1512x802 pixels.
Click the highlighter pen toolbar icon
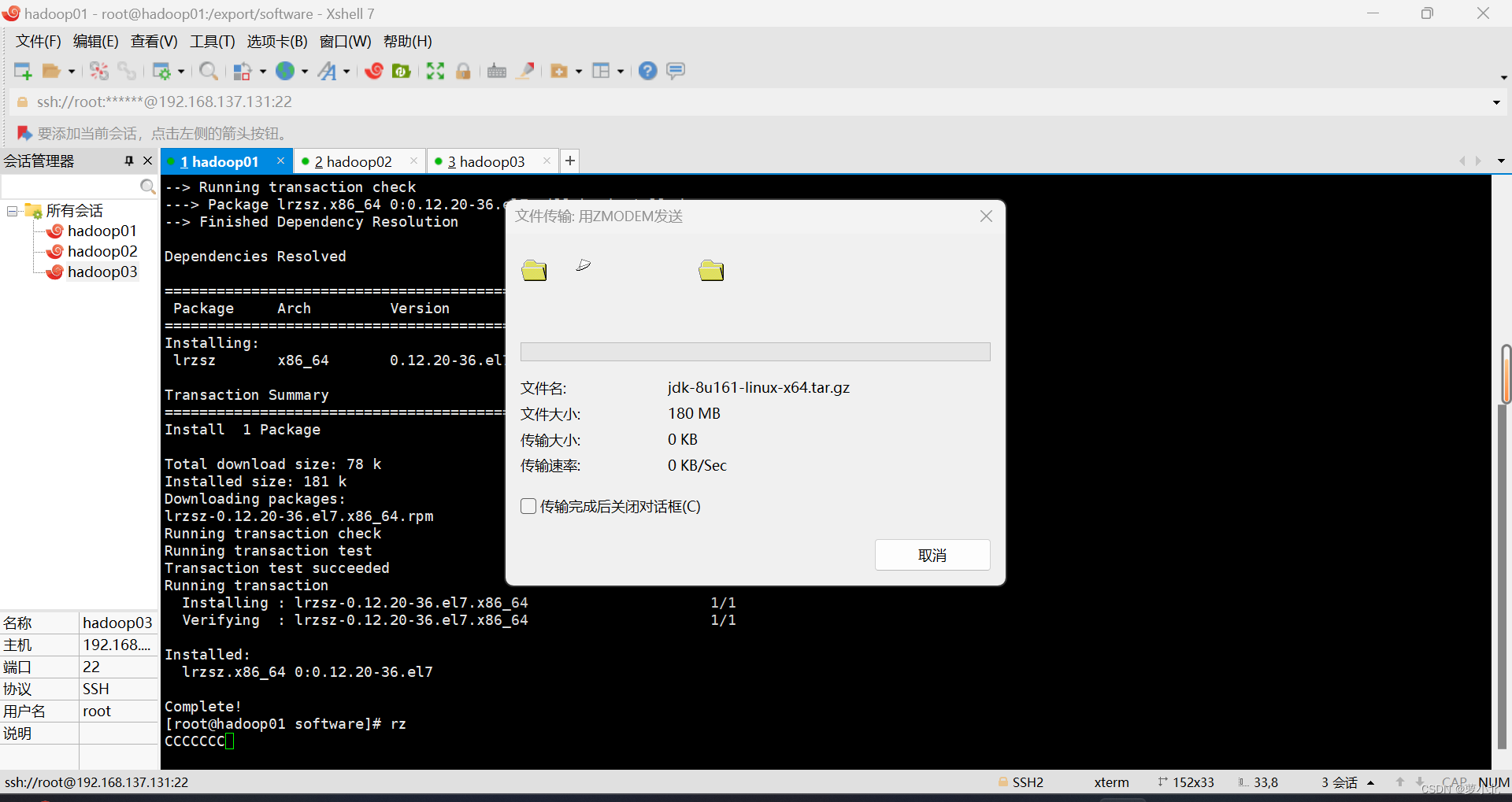tap(525, 71)
